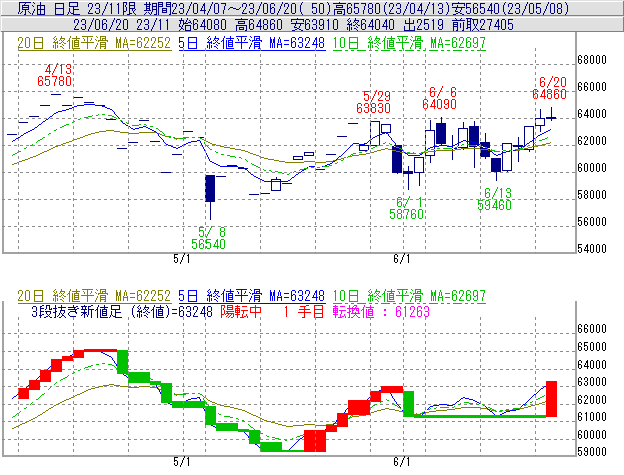Click the lower chart's 10日 終値平滑 MA=62697 legend
This screenshot has width=624, height=475.
[409, 296]
